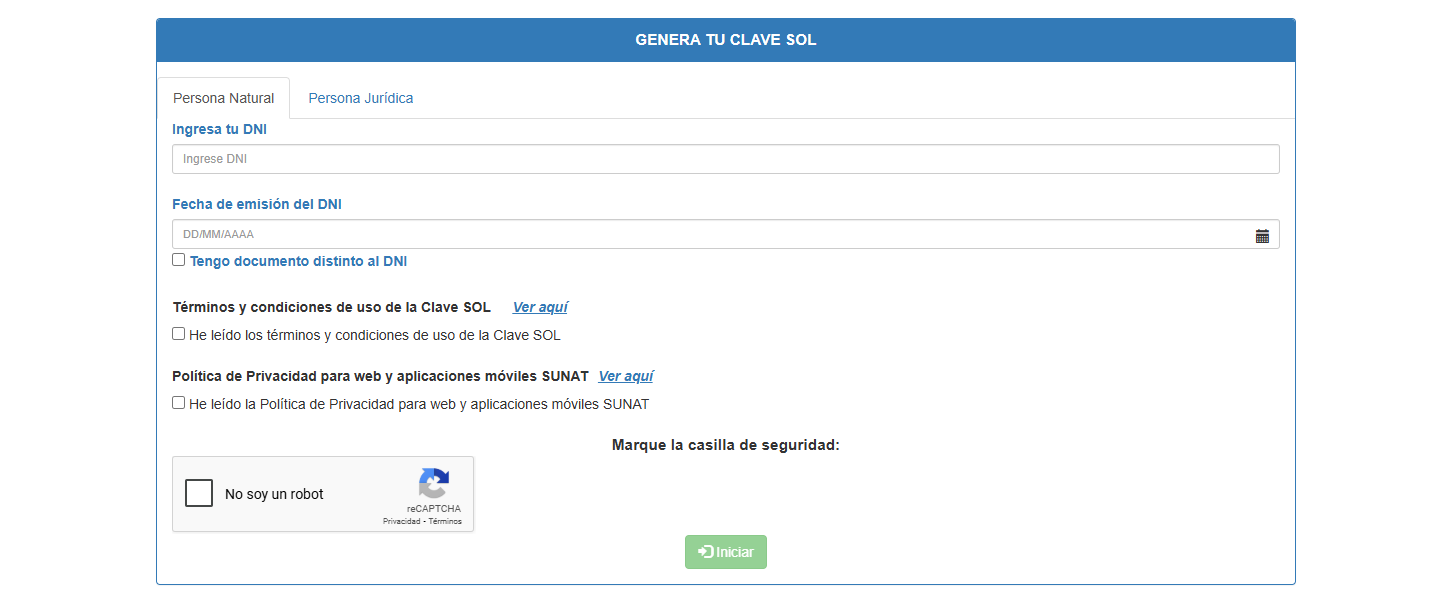Open 'Ver aquí' link for Términos y condiciones

[x=540, y=307]
